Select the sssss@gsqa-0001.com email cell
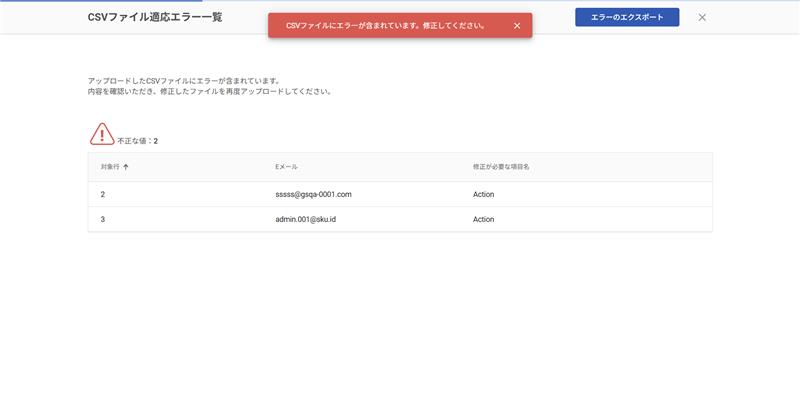Image resolution: width=800 pixels, height=412 pixels. click(313, 194)
